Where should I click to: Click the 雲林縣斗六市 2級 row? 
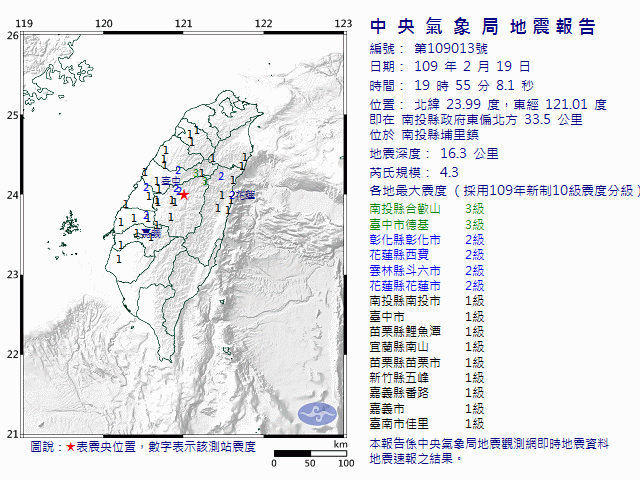pos(427,271)
